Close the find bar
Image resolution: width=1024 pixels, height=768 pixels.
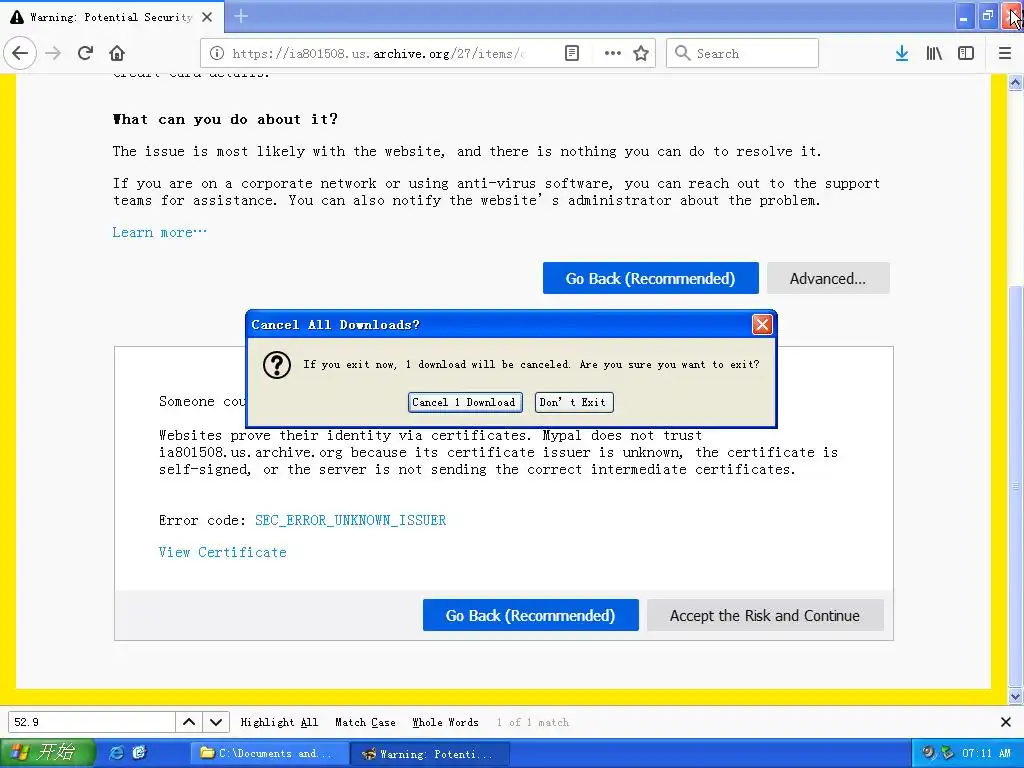(1006, 722)
